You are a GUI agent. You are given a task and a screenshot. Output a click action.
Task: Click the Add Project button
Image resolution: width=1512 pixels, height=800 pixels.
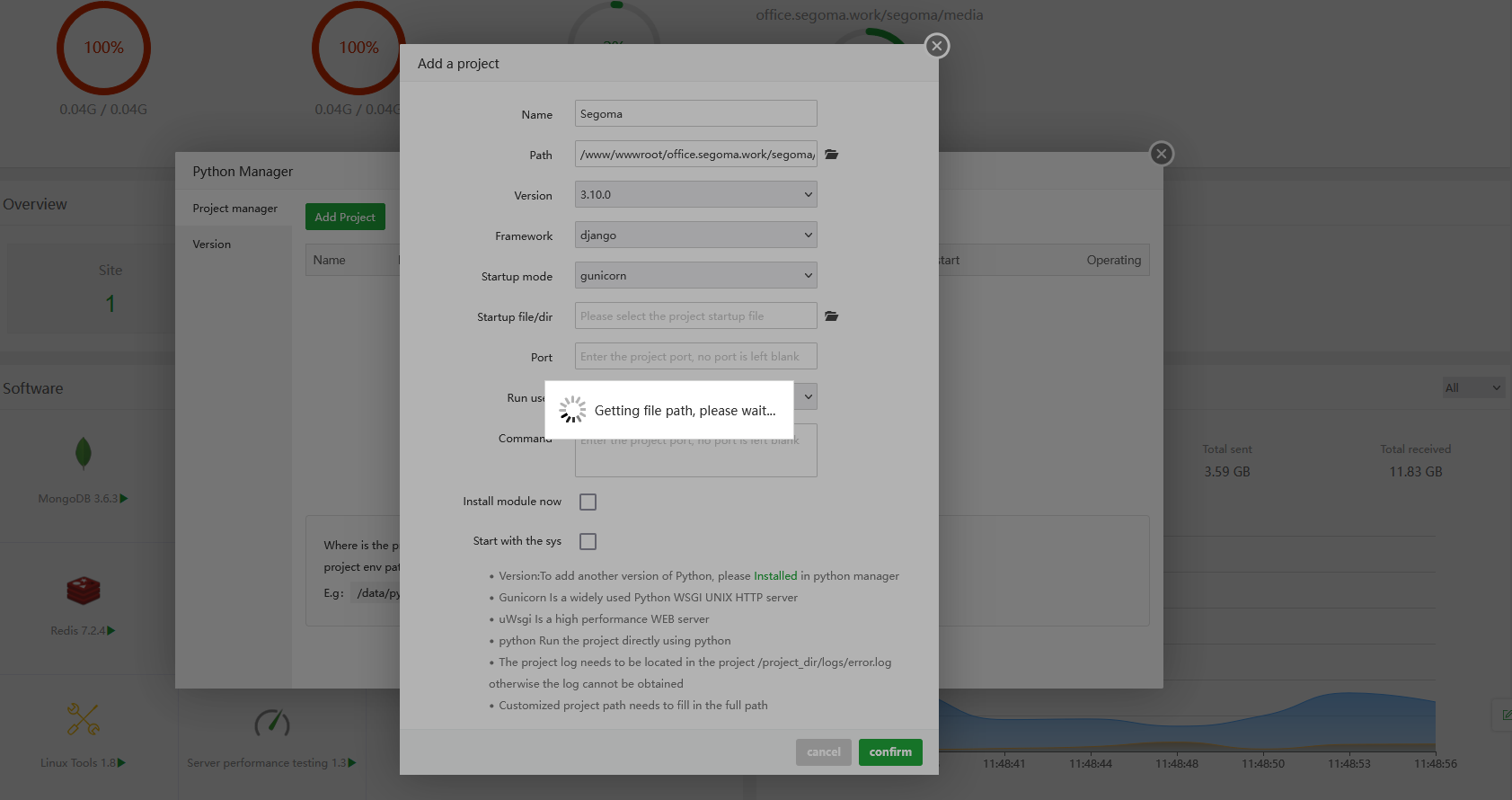click(345, 217)
